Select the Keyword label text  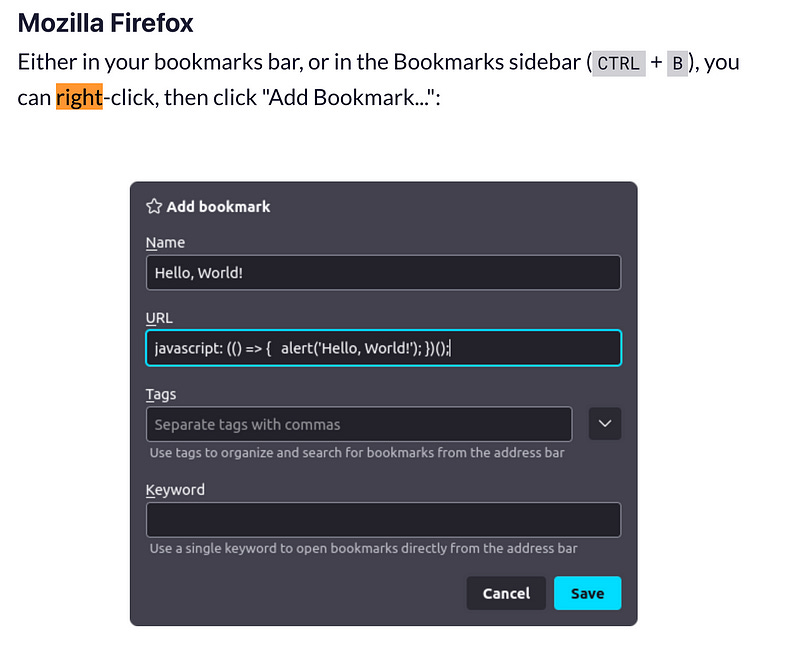(x=175, y=489)
